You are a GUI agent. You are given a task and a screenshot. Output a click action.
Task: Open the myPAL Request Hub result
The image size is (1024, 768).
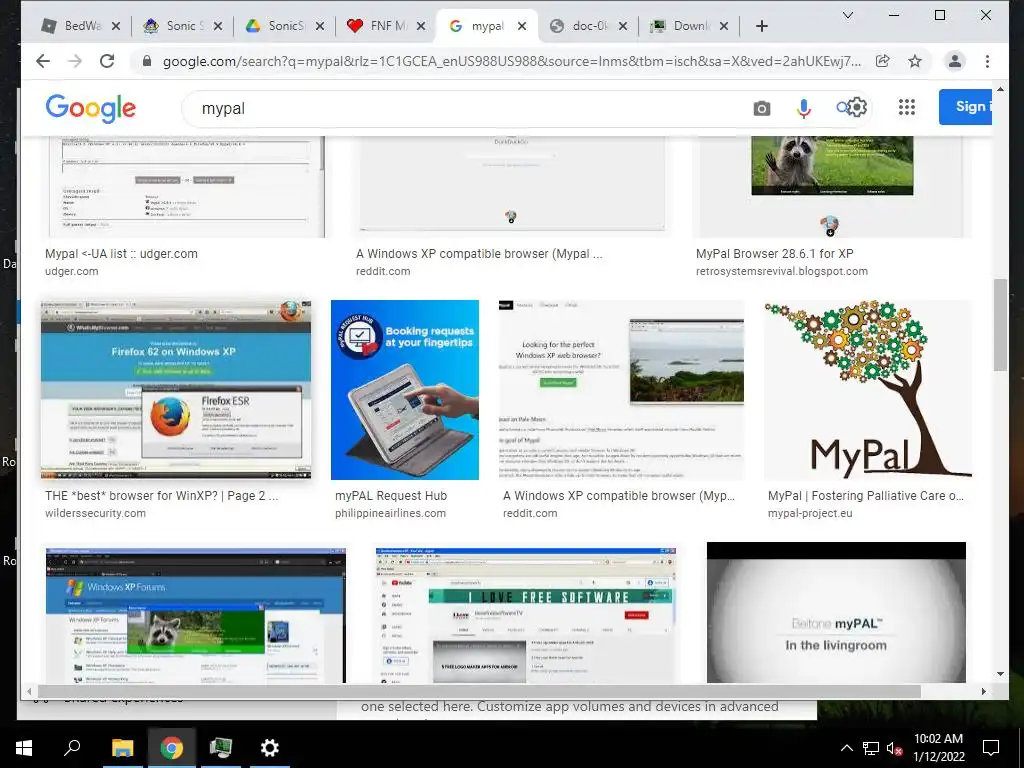391,496
